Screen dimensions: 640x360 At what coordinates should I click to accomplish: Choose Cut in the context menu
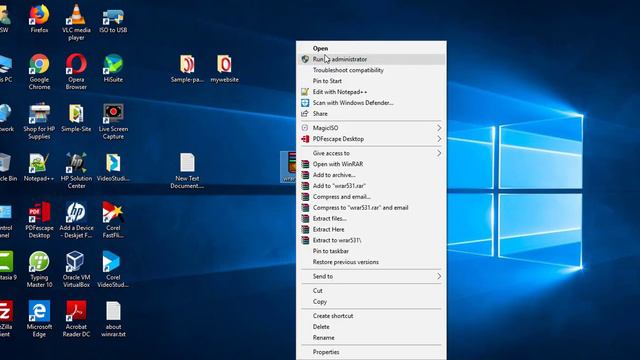coord(371,291)
